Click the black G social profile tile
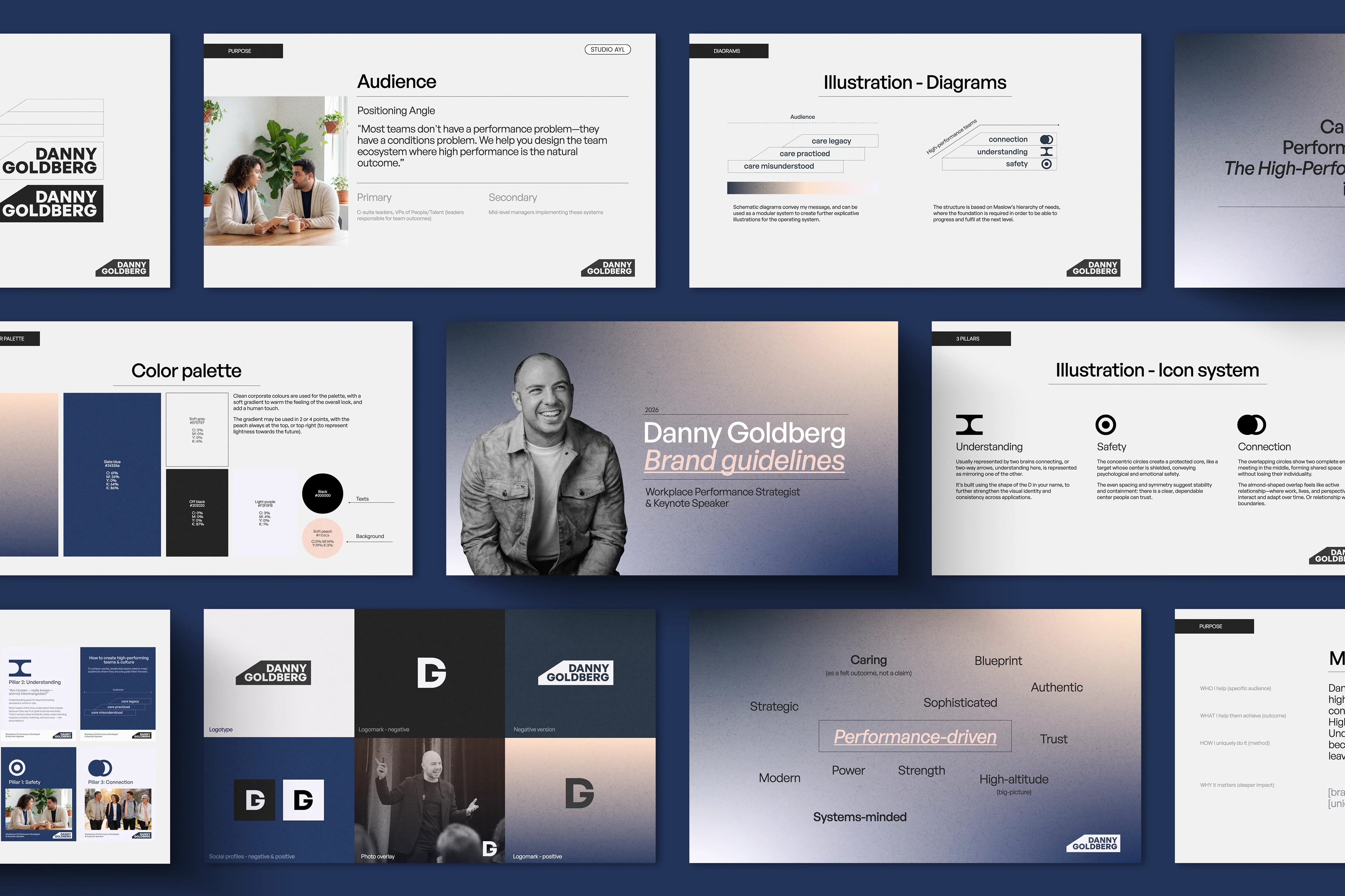Viewport: 1345px width, 896px height. [254, 800]
